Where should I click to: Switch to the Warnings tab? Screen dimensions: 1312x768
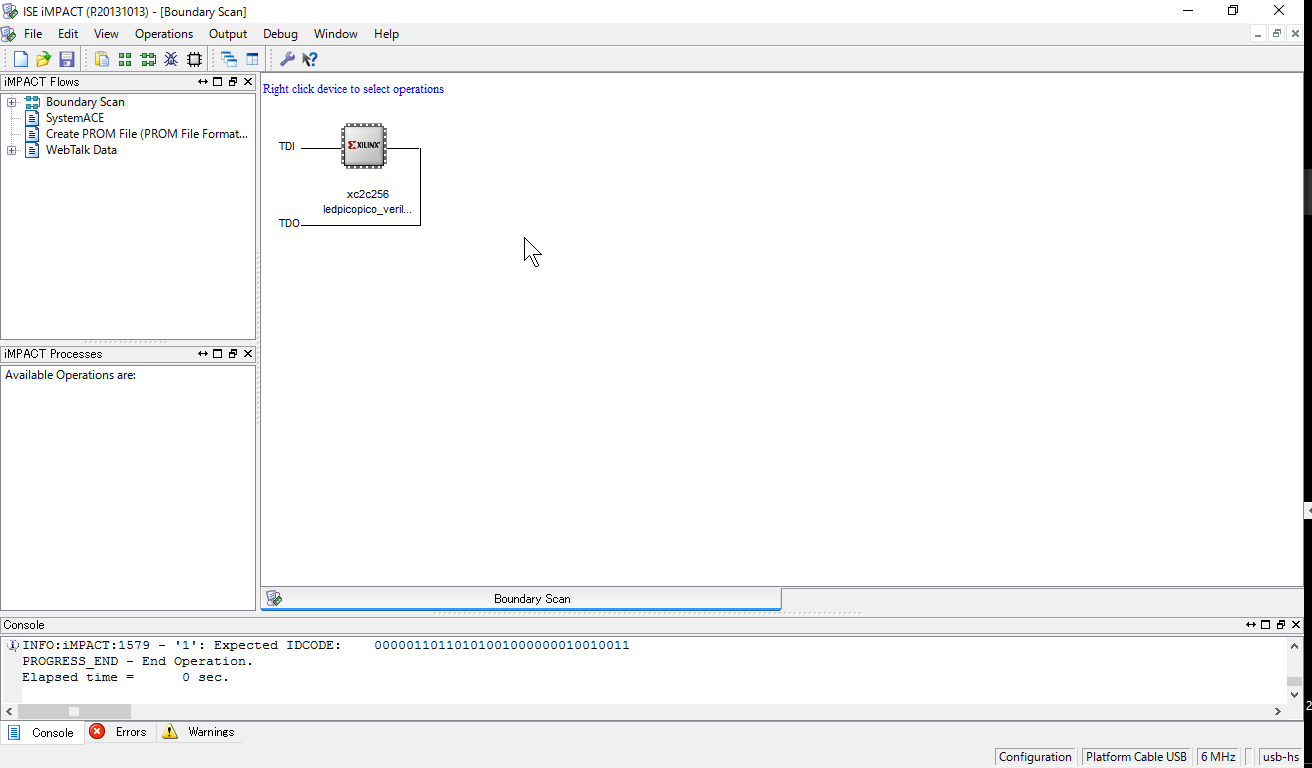pos(199,732)
